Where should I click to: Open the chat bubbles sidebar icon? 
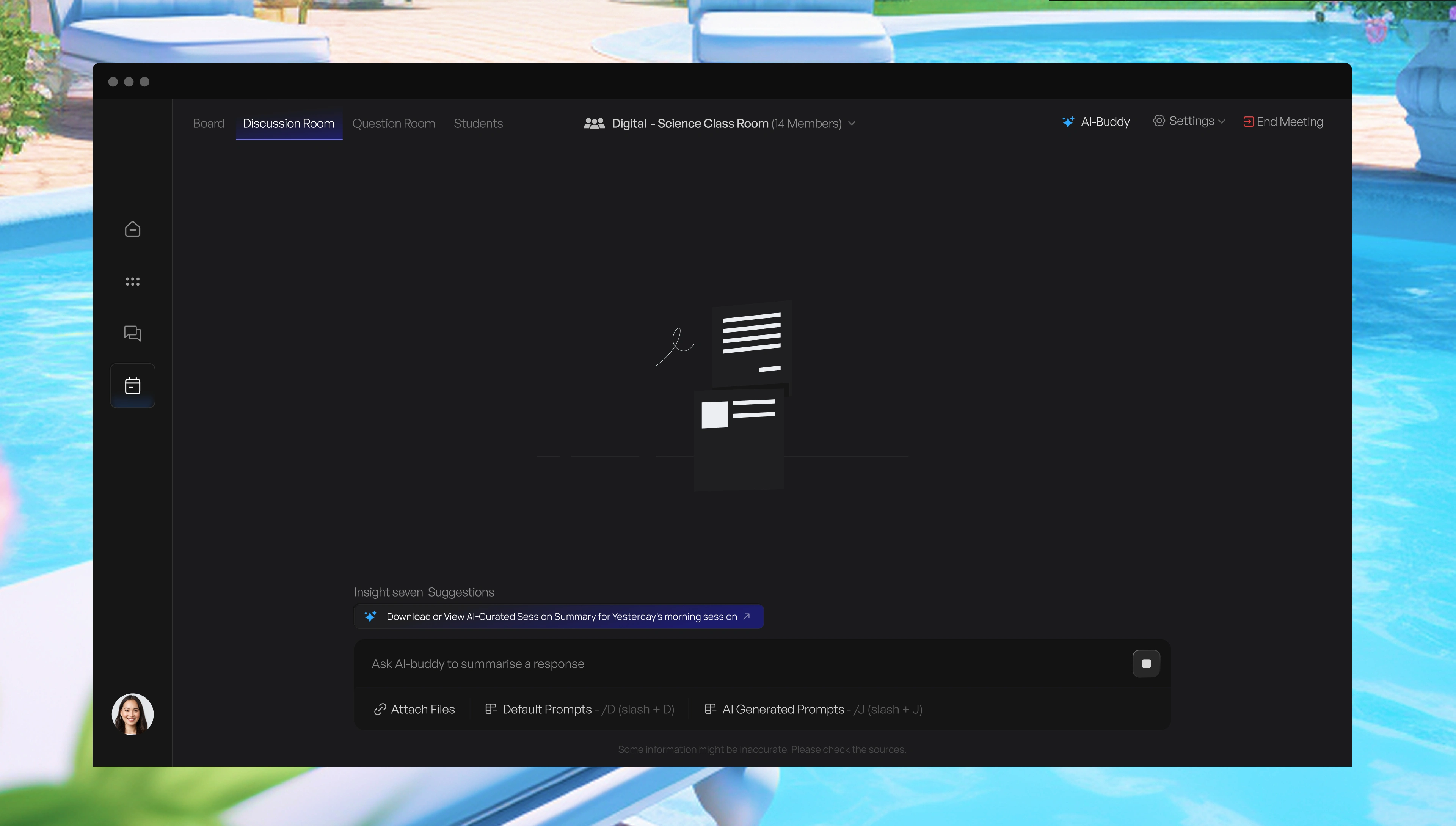point(133,333)
